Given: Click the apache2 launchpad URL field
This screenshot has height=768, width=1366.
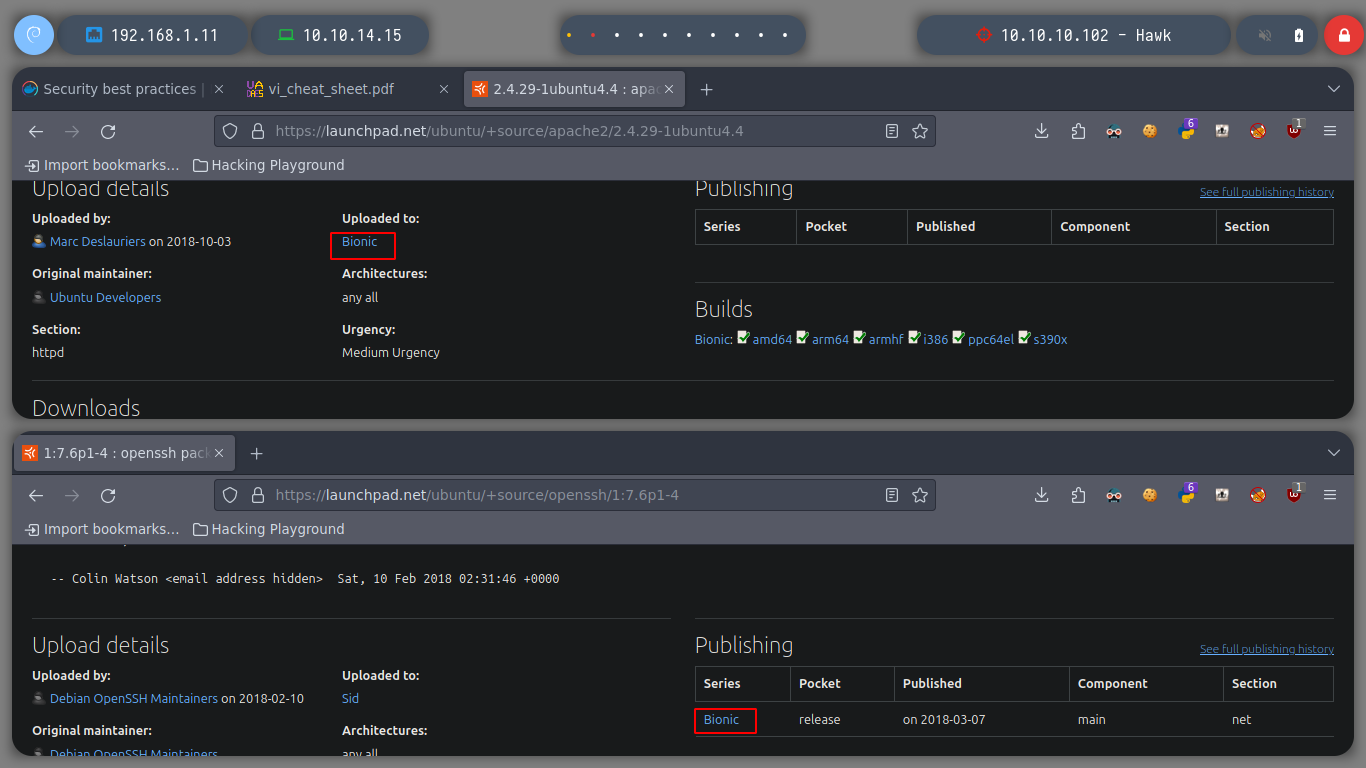Looking at the screenshot, I should pyautogui.click(x=575, y=131).
